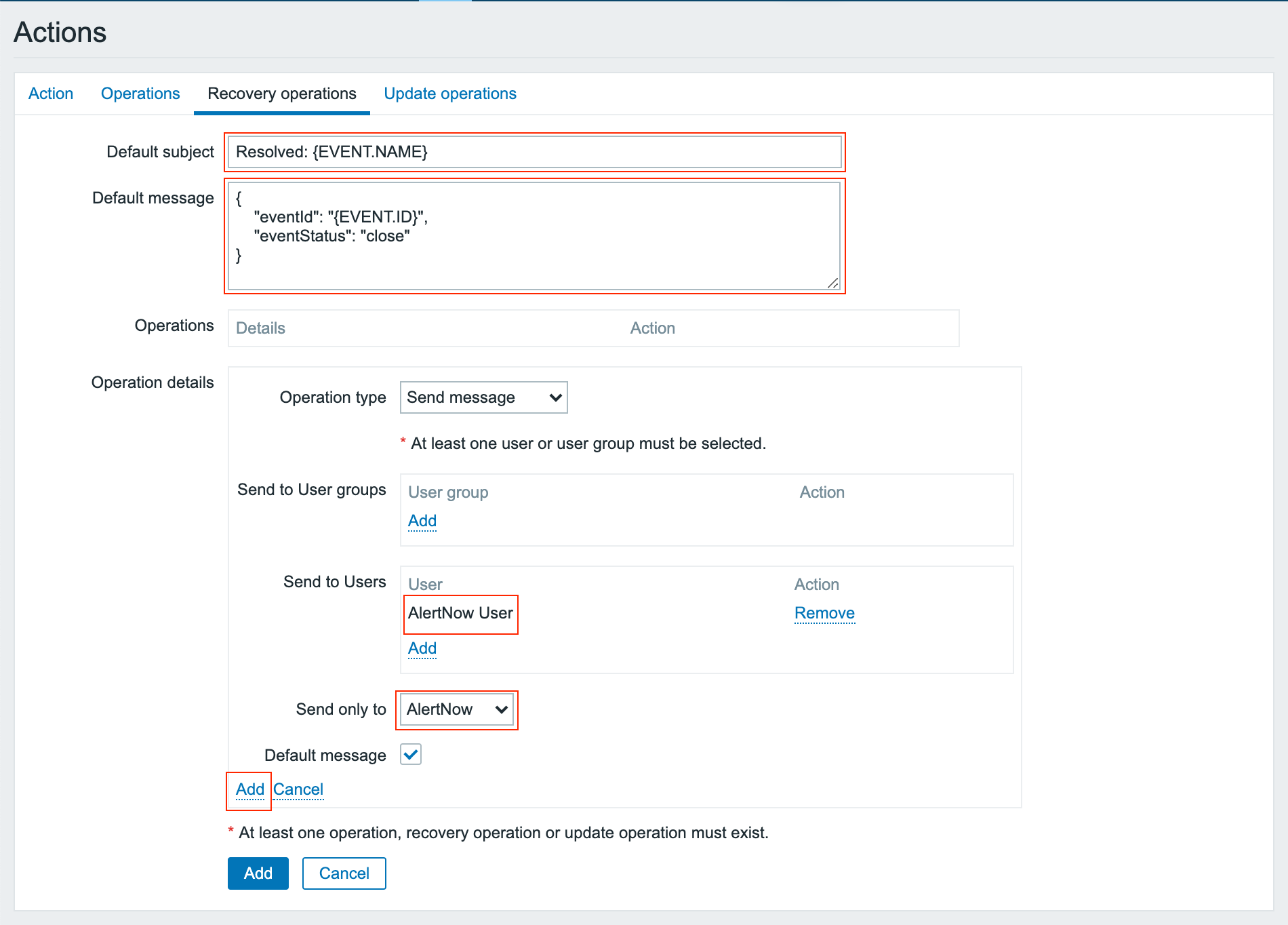Select the Recovery operations tab
1288x925 pixels.
[x=281, y=94]
